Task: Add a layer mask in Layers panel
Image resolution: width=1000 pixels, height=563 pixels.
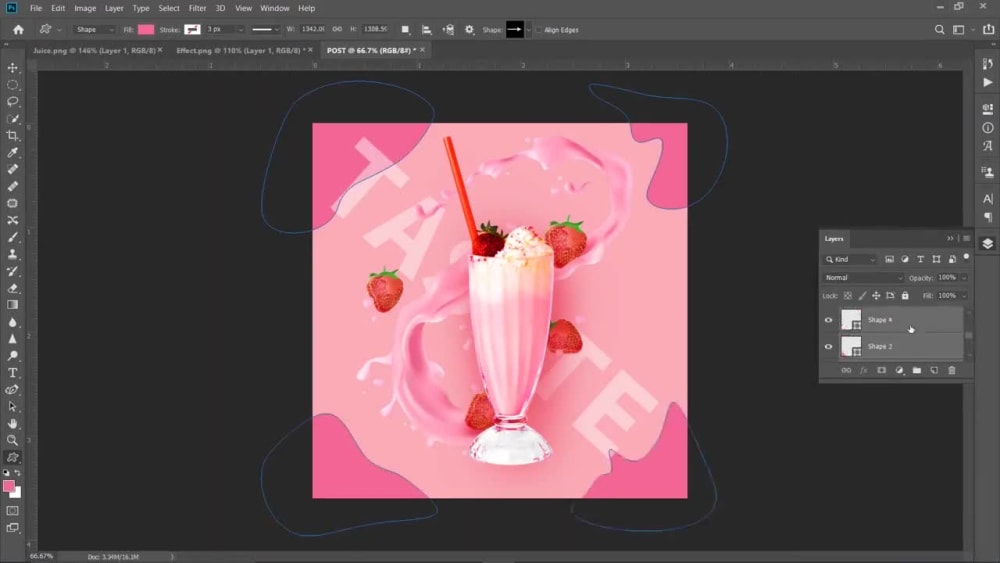Action: coord(881,370)
